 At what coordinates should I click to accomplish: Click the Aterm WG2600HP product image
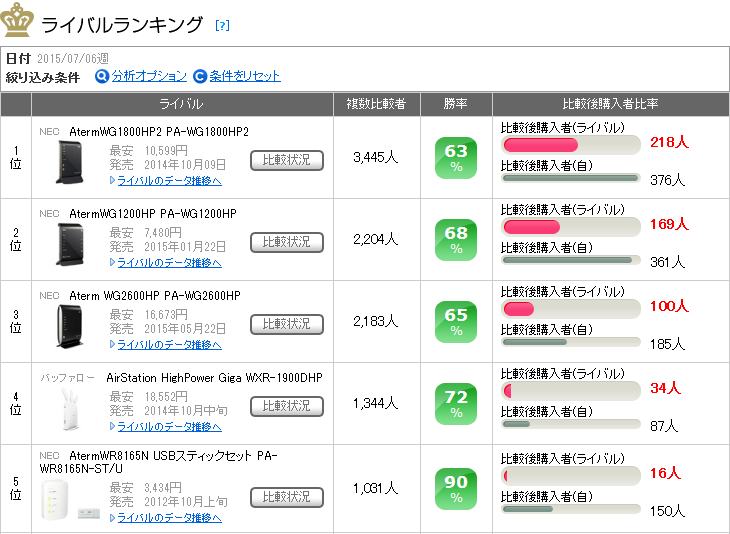click(70, 326)
